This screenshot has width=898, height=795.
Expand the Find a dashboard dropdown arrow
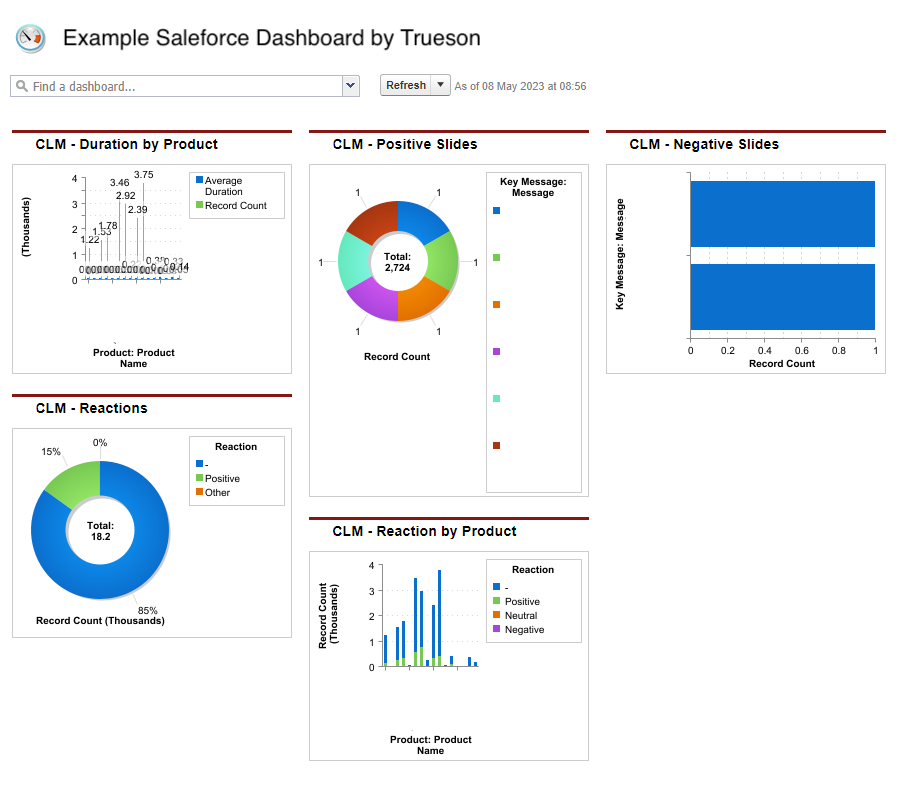tap(351, 86)
